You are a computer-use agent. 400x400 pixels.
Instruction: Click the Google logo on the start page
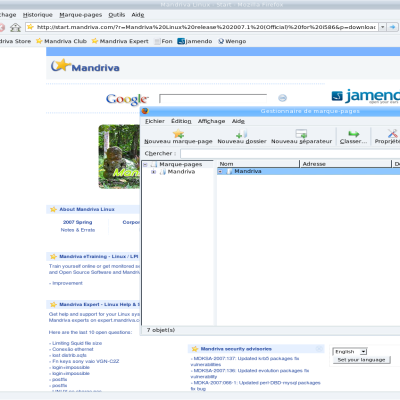pyautogui.click(x=127, y=99)
